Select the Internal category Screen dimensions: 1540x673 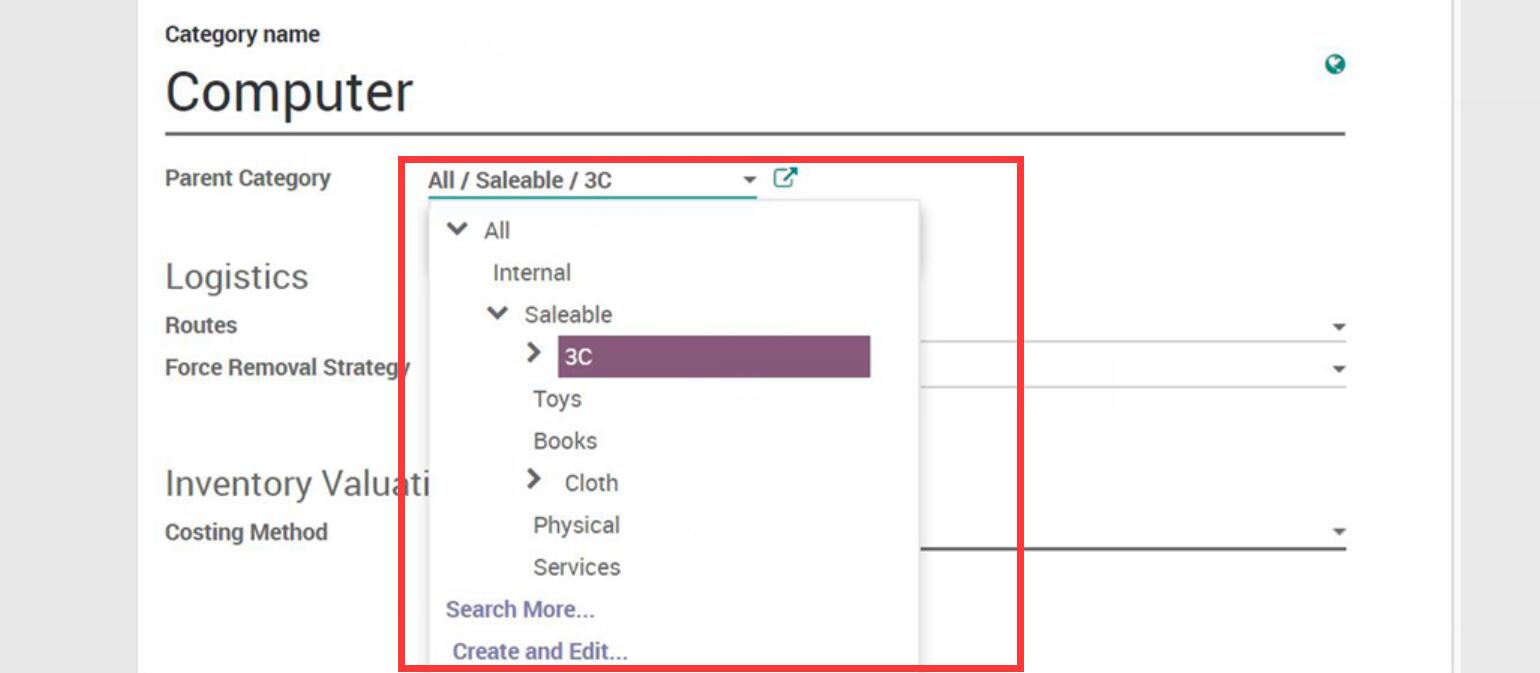click(531, 273)
